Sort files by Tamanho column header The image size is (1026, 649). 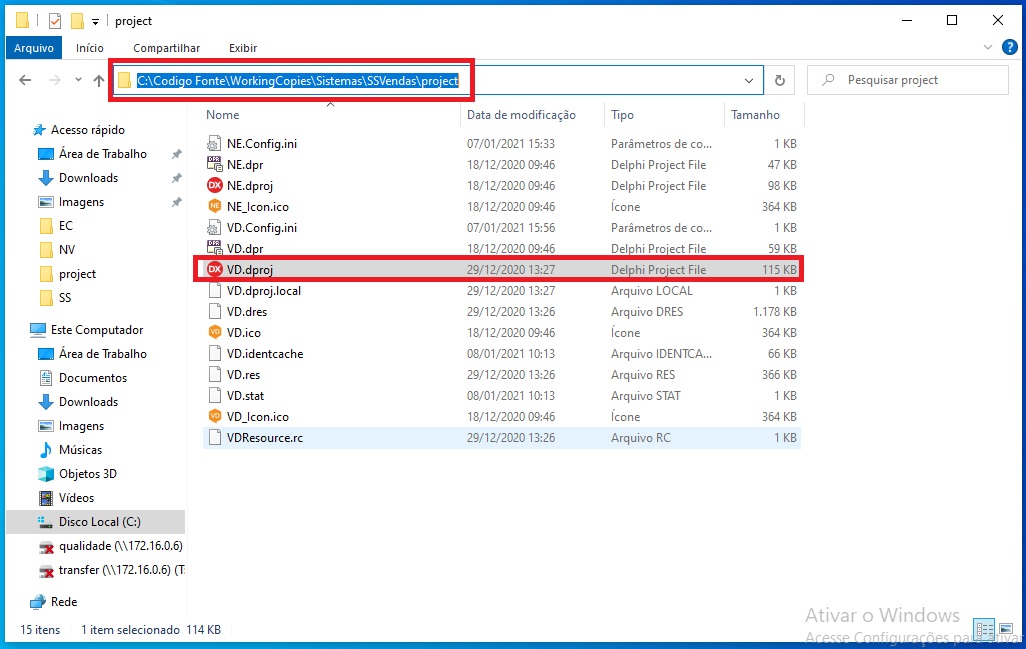click(x=755, y=115)
